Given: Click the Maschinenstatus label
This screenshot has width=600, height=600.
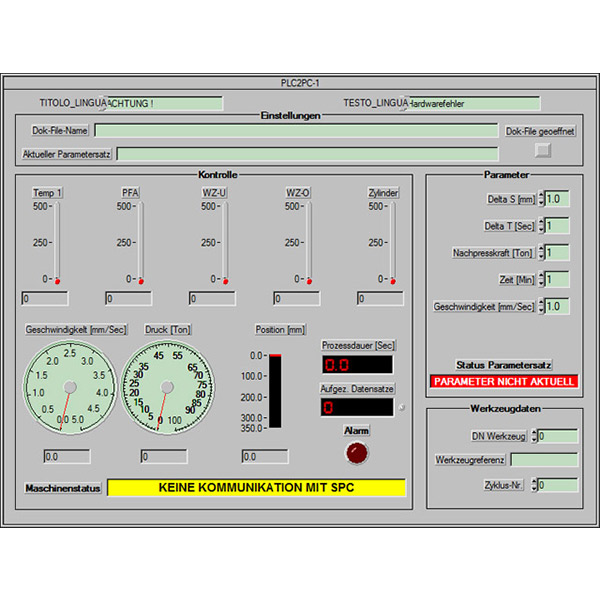Looking at the screenshot, I should coord(63,488).
